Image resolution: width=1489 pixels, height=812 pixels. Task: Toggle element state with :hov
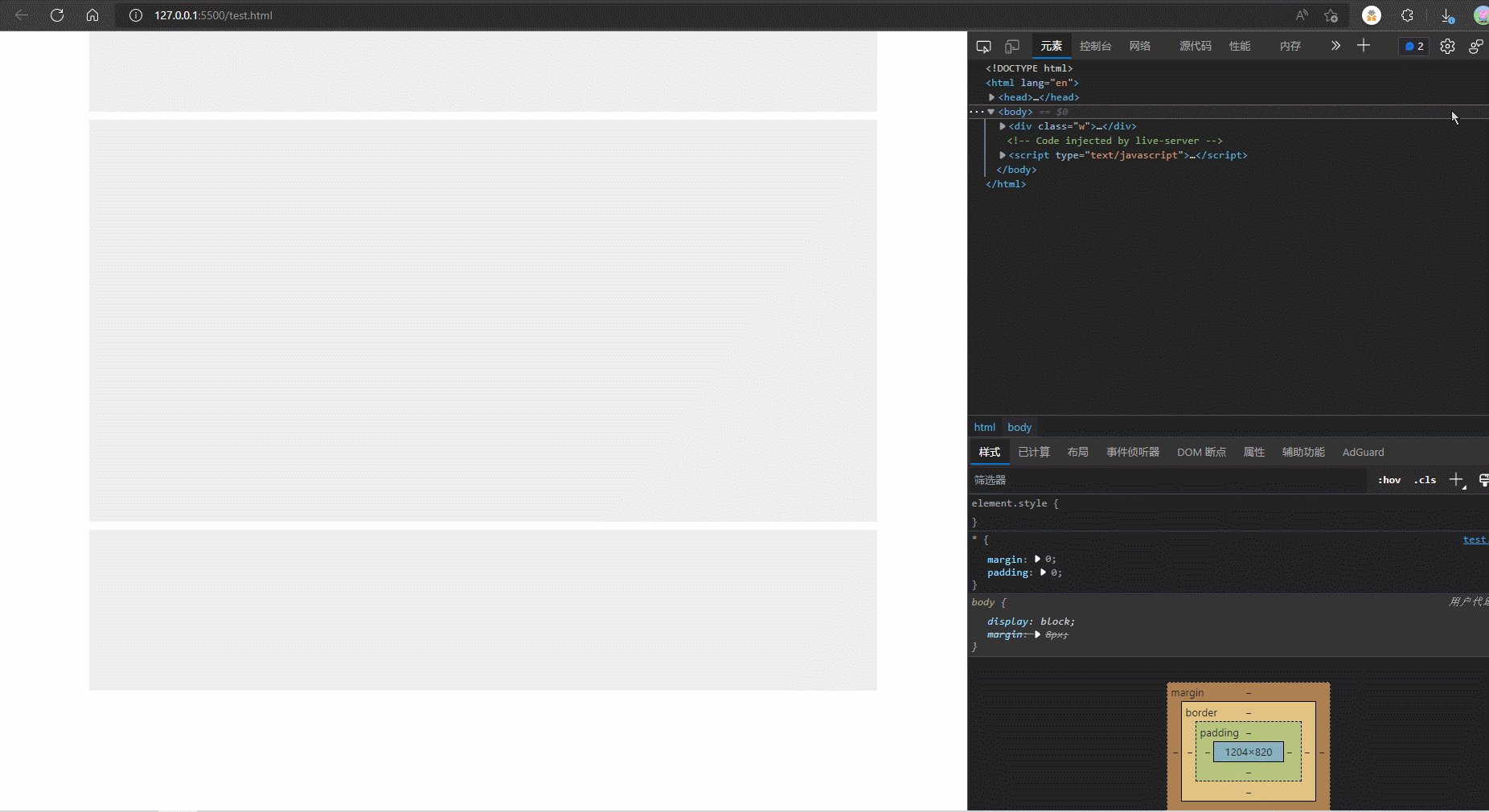pyautogui.click(x=1389, y=480)
